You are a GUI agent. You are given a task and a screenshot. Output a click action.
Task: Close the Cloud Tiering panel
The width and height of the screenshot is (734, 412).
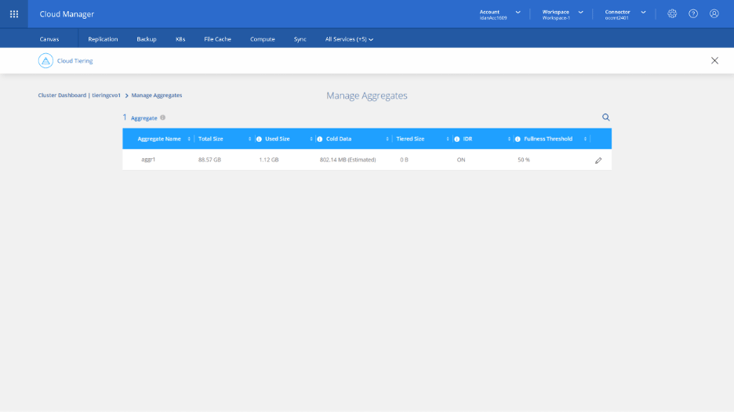click(714, 61)
